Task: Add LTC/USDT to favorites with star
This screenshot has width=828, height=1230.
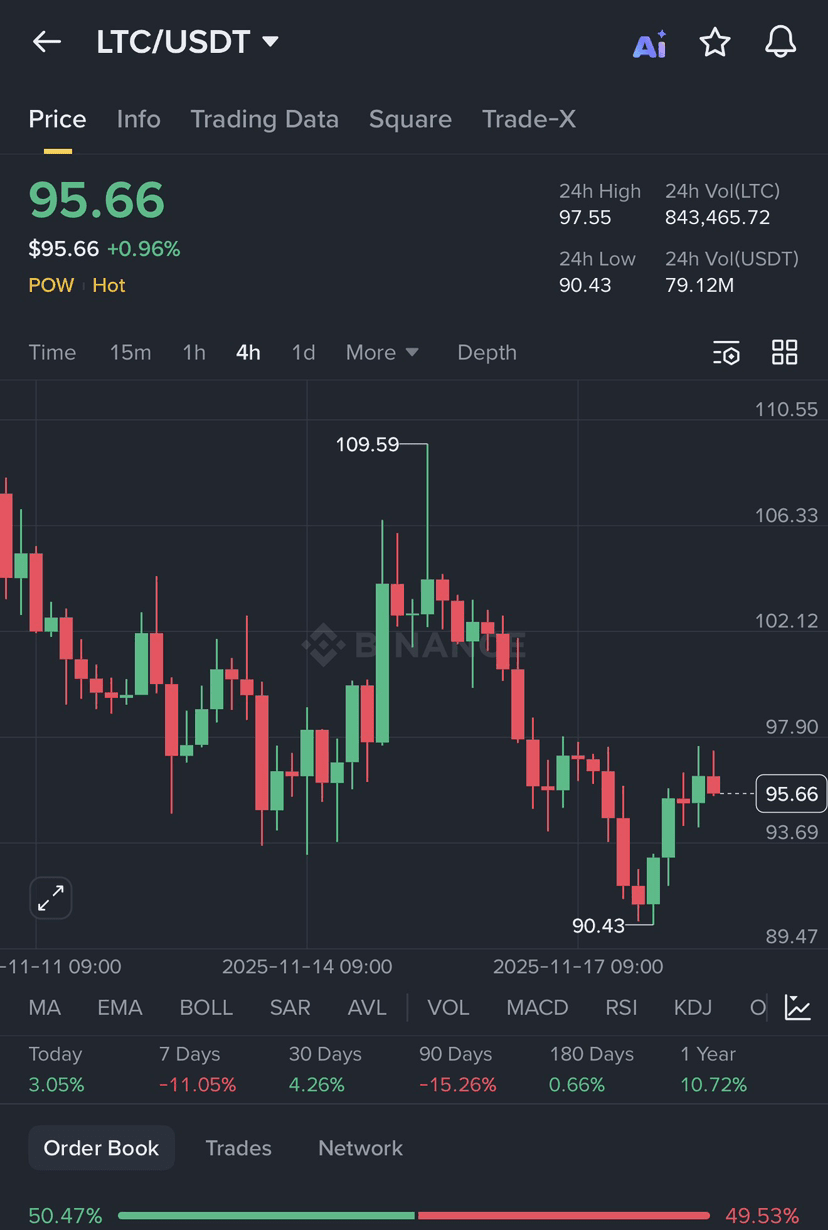Action: pos(715,42)
